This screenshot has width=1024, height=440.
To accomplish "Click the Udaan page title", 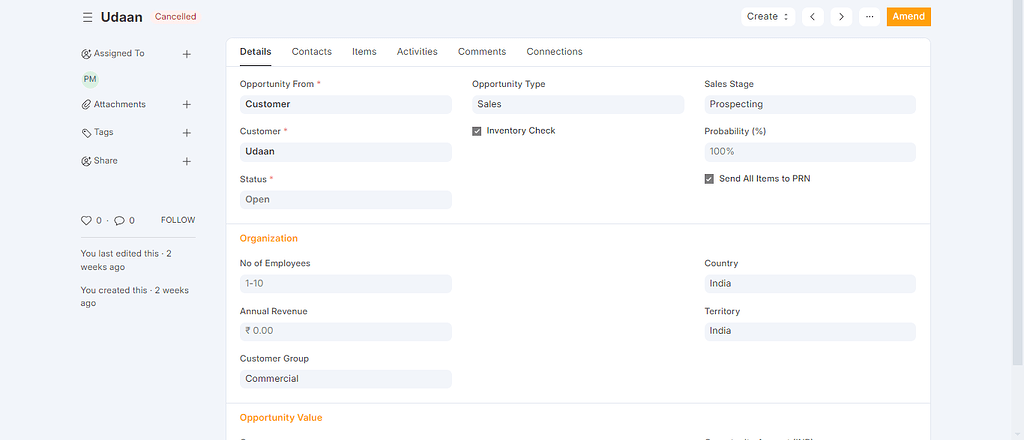I will pos(121,18).
